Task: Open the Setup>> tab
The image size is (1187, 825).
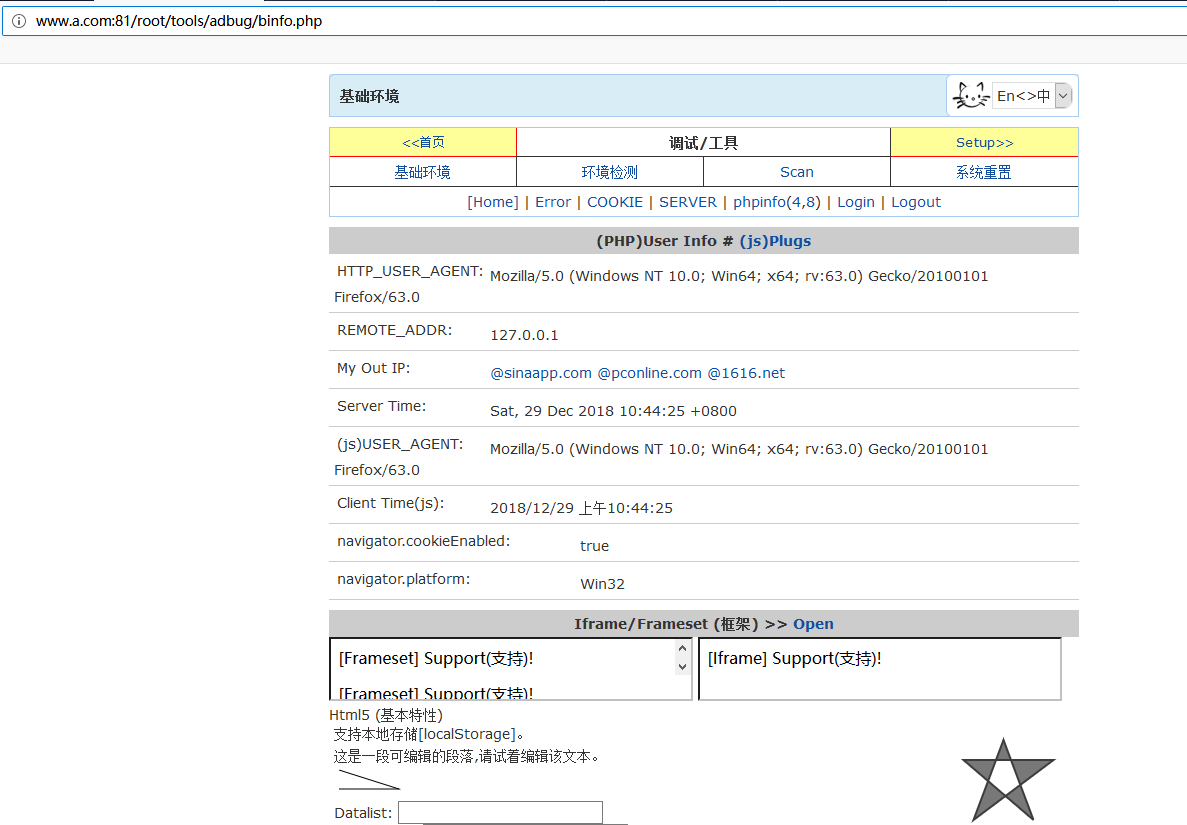Action: pyautogui.click(x=984, y=143)
